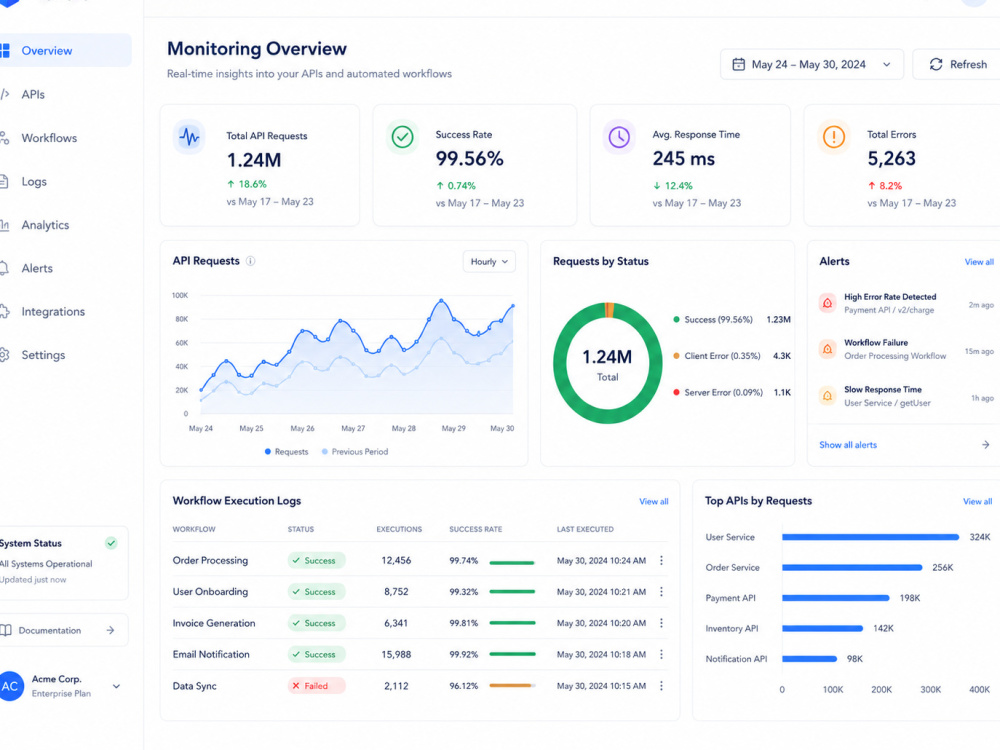The height and width of the screenshot is (750, 1000).
Task: Open the more options menu for User Onboarding
Action: 661,592
